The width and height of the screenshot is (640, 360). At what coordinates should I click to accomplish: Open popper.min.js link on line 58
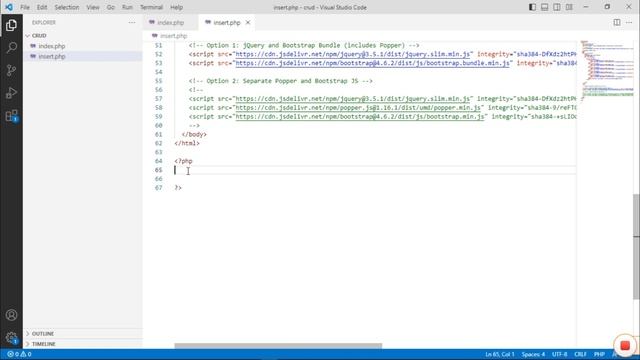tap(358, 107)
